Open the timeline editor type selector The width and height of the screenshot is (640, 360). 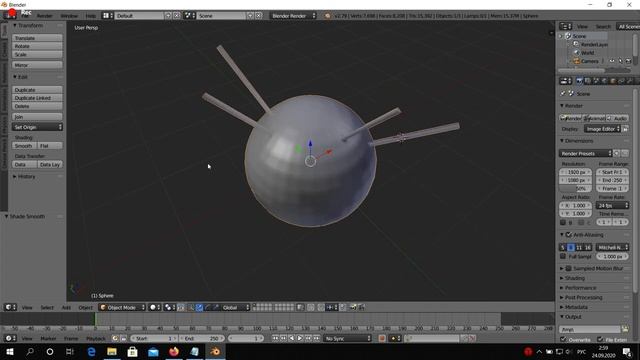tap(10, 338)
